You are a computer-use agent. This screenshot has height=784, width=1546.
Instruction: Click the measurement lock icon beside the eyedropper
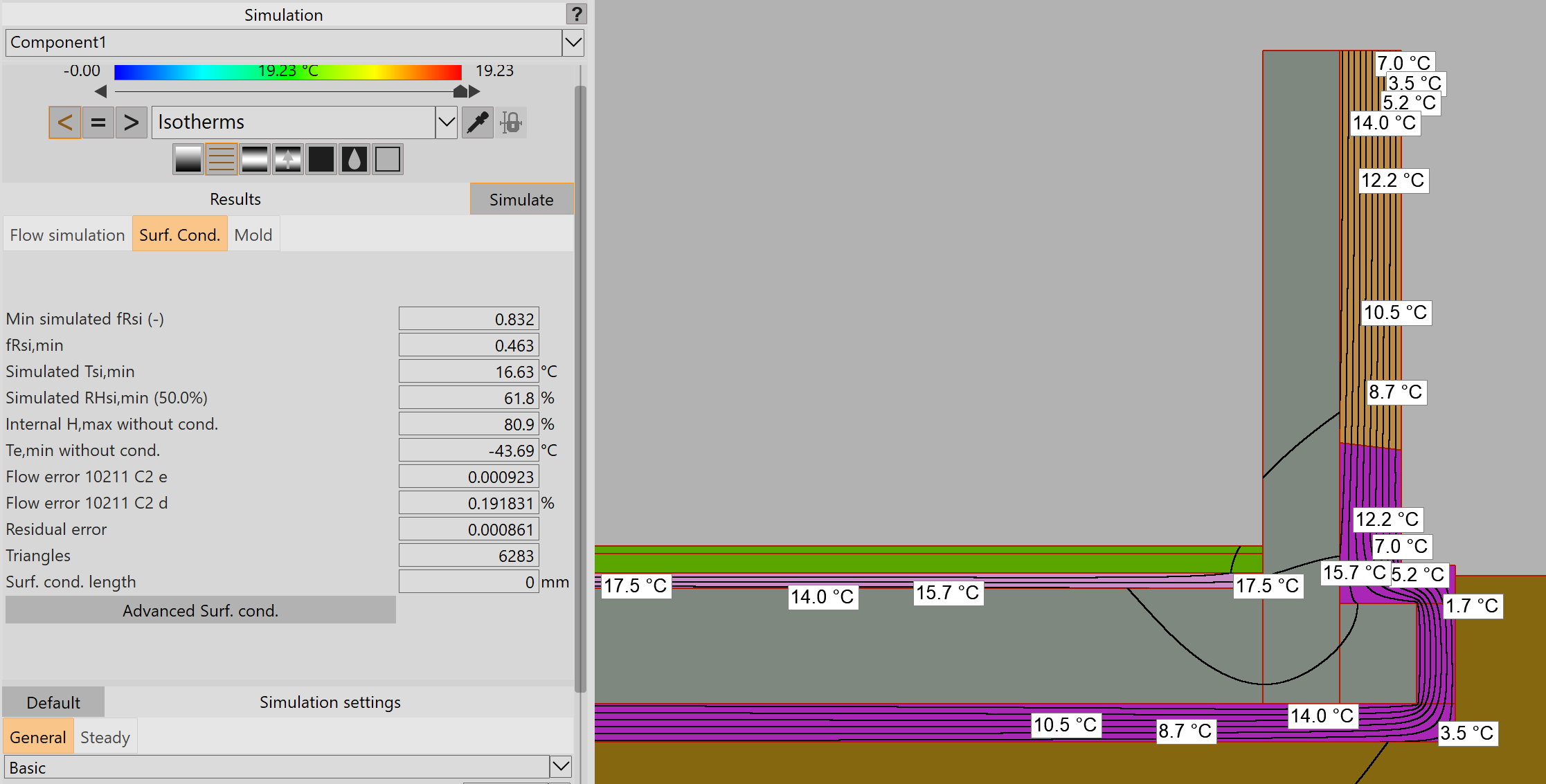tap(511, 122)
